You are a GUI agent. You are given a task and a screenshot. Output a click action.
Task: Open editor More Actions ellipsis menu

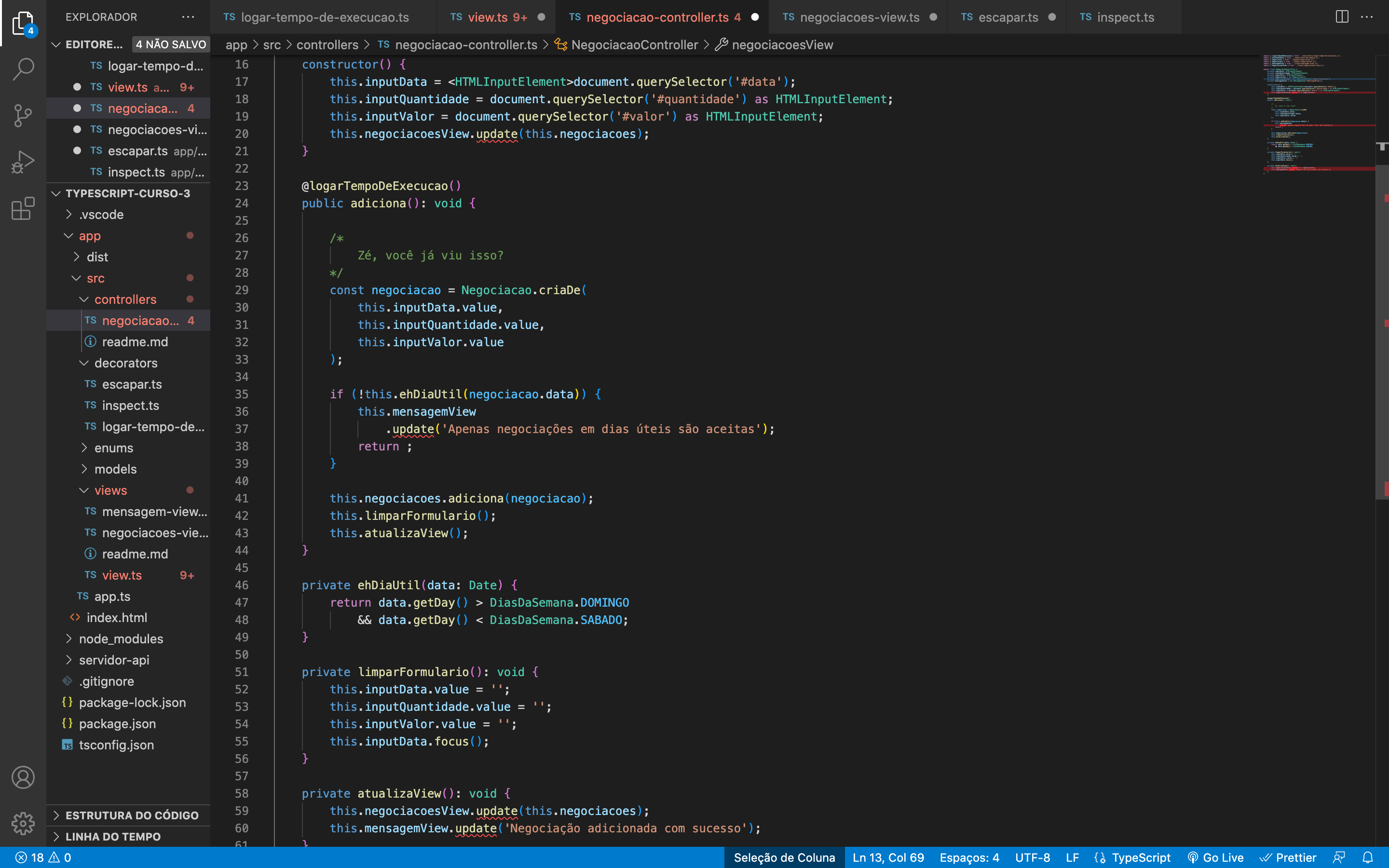tap(1367, 17)
